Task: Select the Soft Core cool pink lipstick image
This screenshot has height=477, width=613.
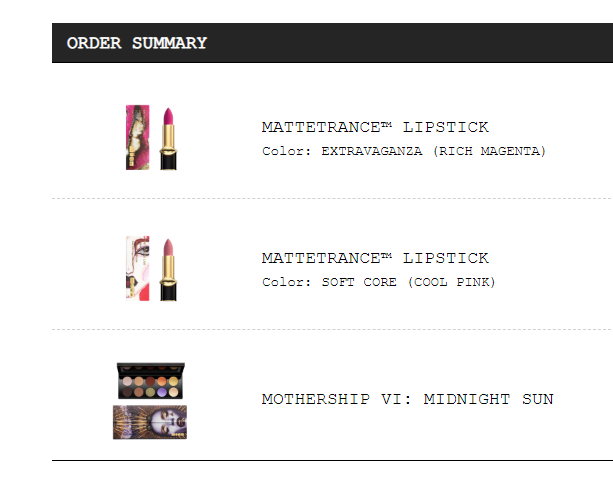Action: tap(168, 269)
